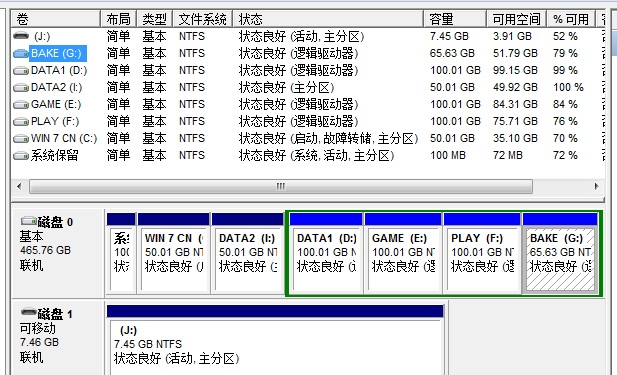This screenshot has height=375, width=617.
Task: Click status 状态良好 (系统, 活动, 主分区)
Action: [x=316, y=155]
